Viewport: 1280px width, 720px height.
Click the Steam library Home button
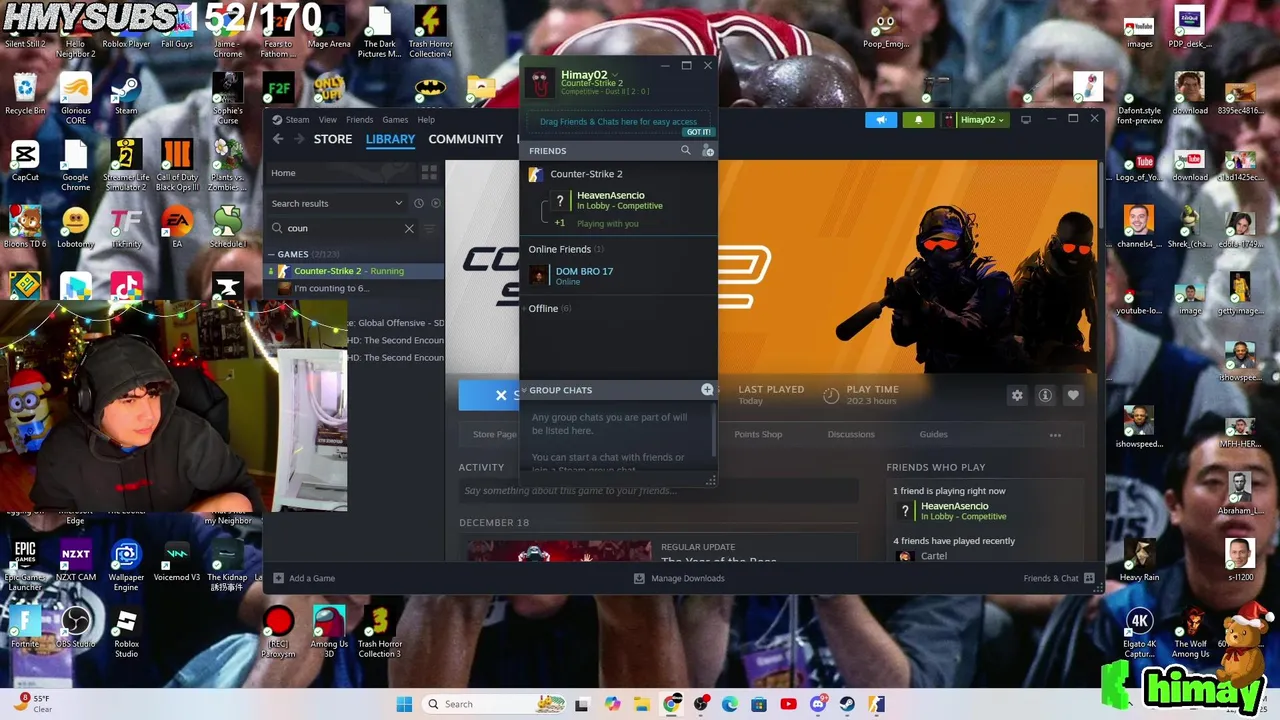(340, 173)
